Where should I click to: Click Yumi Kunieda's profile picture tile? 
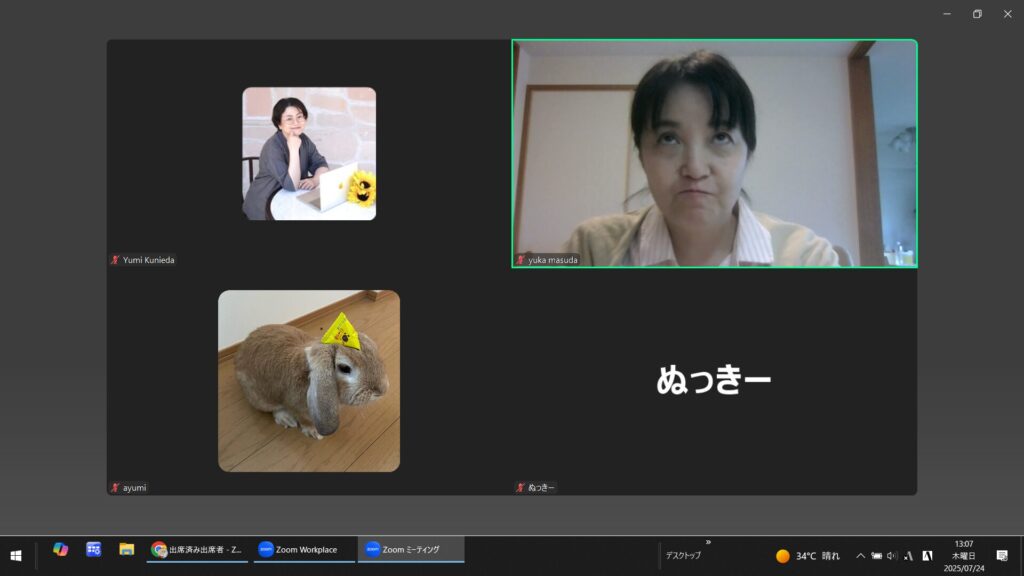pyautogui.click(x=309, y=153)
